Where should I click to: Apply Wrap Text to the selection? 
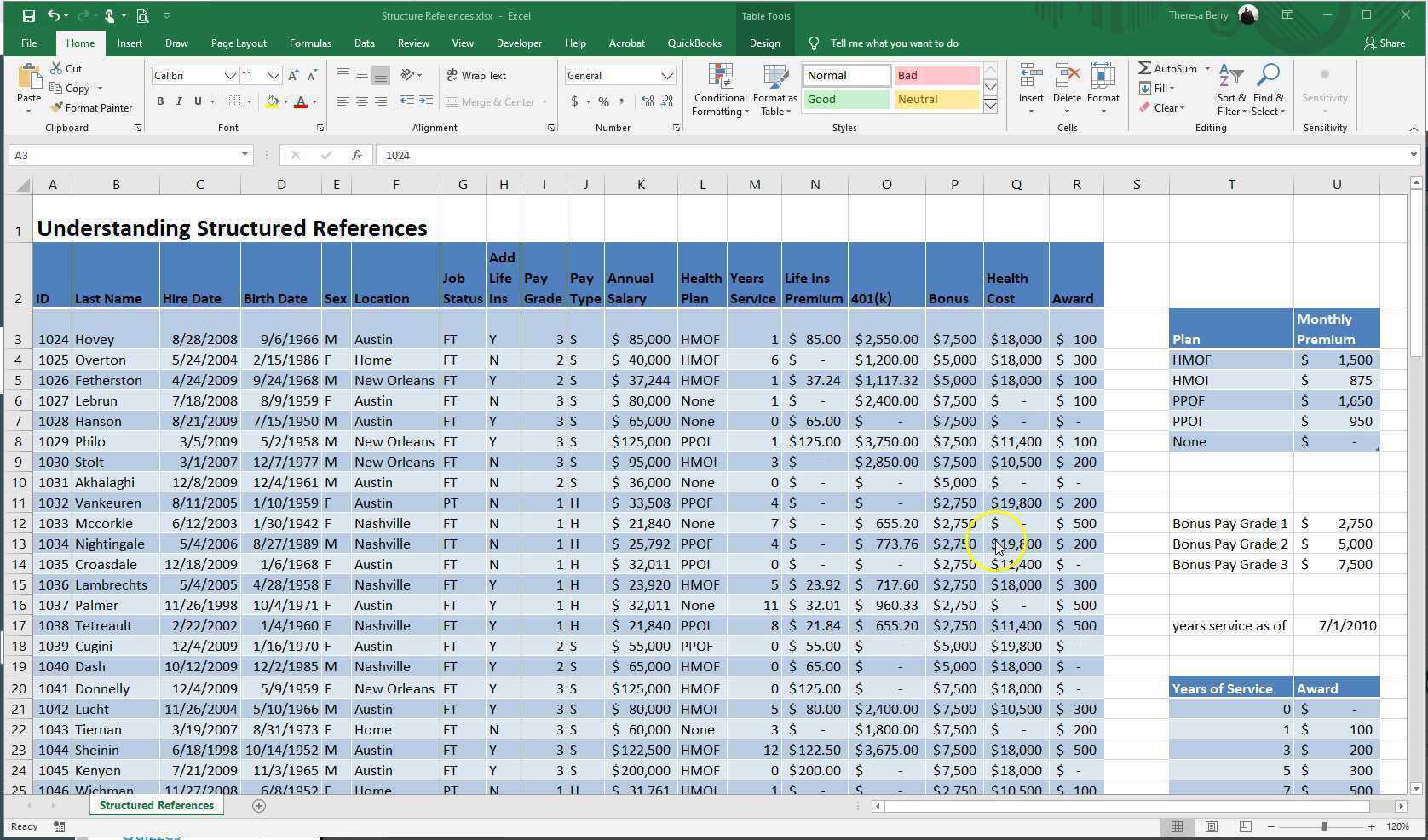click(x=478, y=75)
